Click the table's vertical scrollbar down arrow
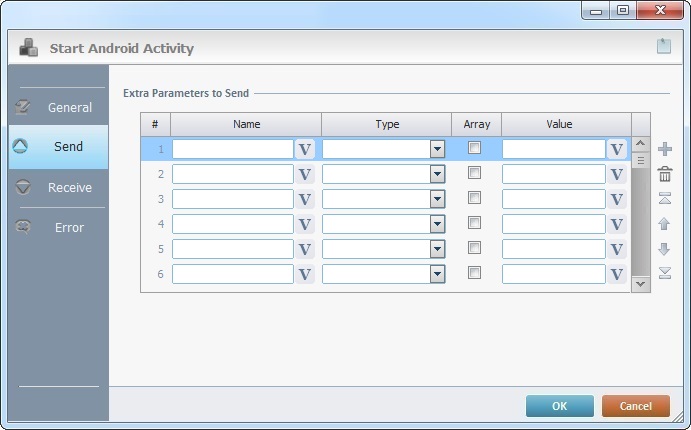Screen dimensions: 691x430 click(x=641, y=284)
